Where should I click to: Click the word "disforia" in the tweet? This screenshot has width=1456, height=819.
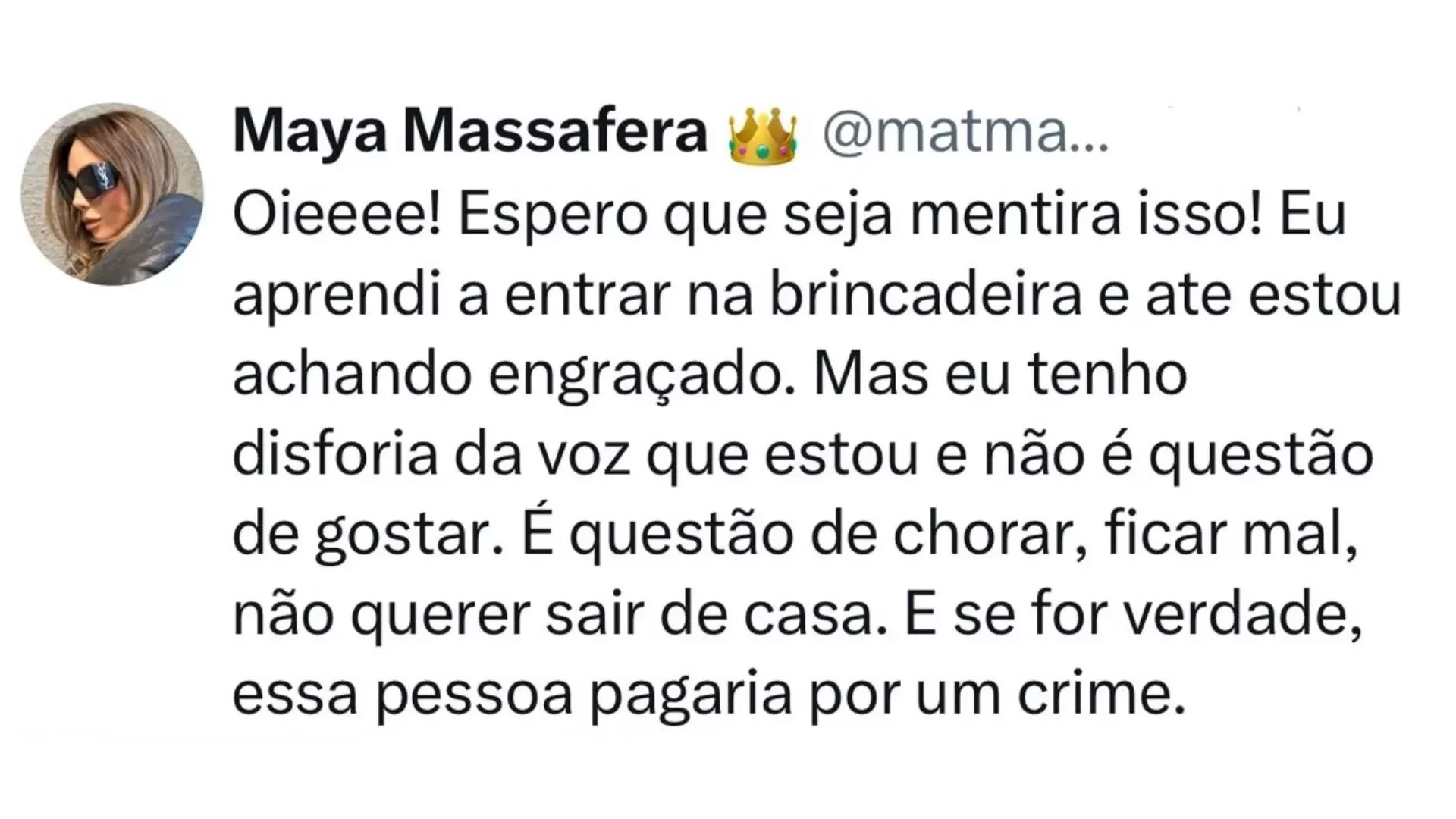coord(335,455)
